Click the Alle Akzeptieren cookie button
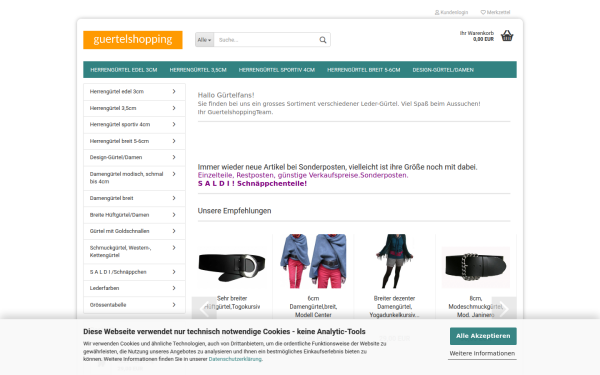Viewport: 600px width, 375px height. tap(483, 336)
